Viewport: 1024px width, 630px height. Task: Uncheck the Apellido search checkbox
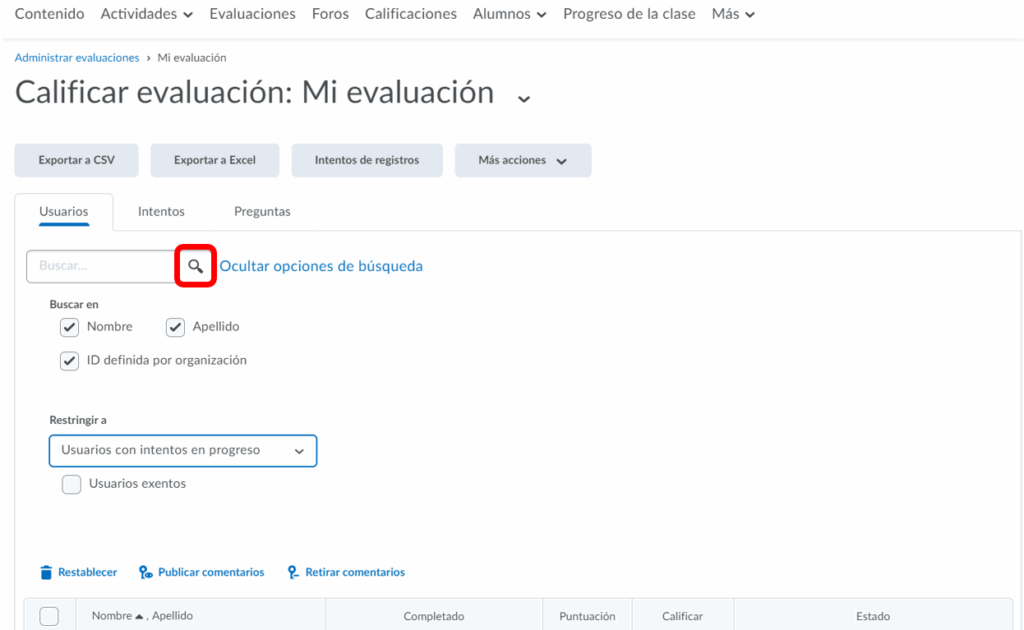(175, 327)
